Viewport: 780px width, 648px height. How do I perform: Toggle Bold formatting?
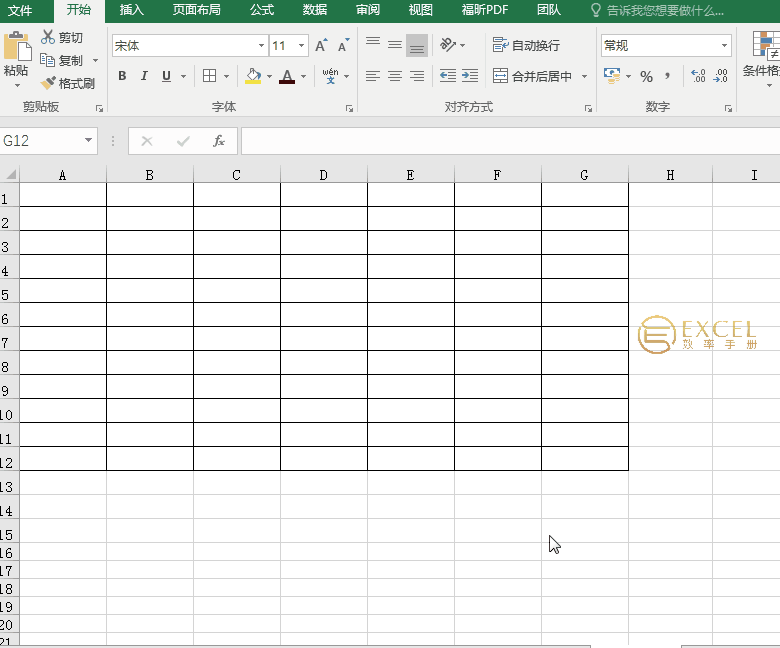click(x=122, y=76)
